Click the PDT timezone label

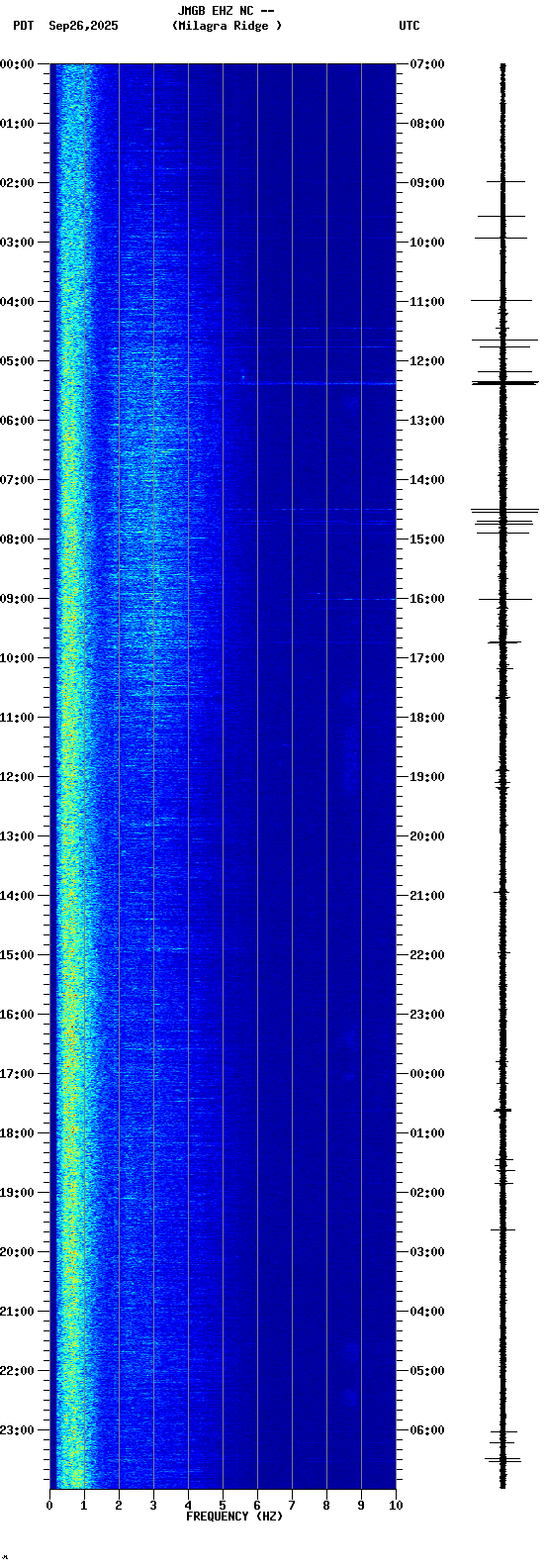(x=23, y=26)
